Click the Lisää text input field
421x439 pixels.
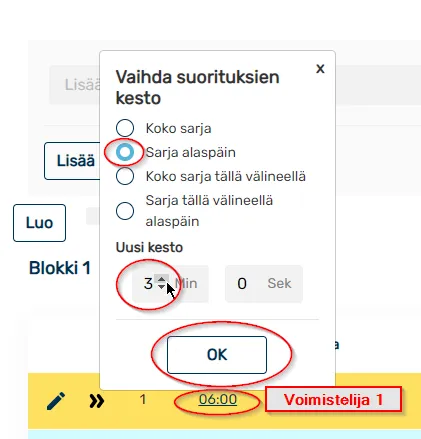[x=75, y=85]
